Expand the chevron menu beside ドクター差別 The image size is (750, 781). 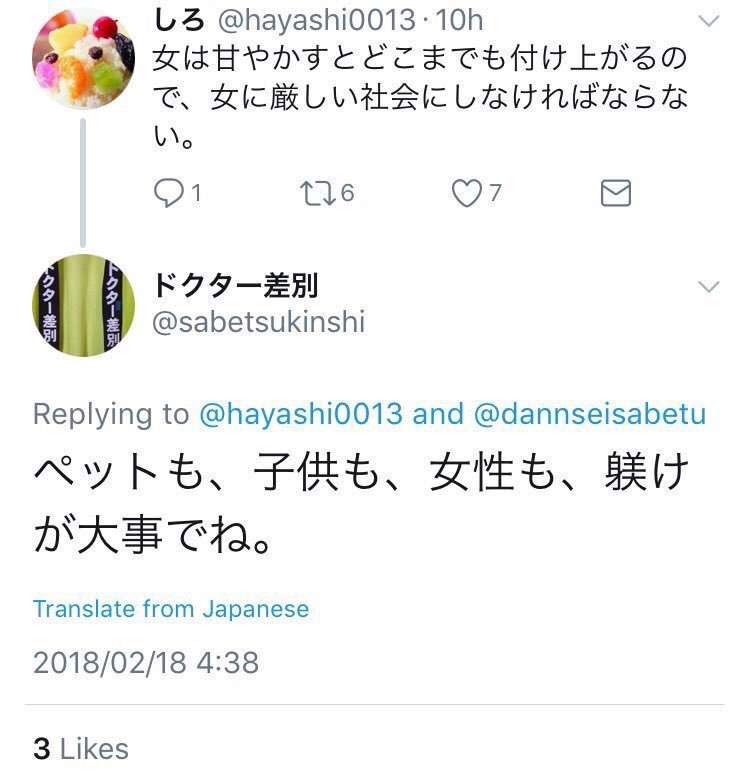(709, 286)
